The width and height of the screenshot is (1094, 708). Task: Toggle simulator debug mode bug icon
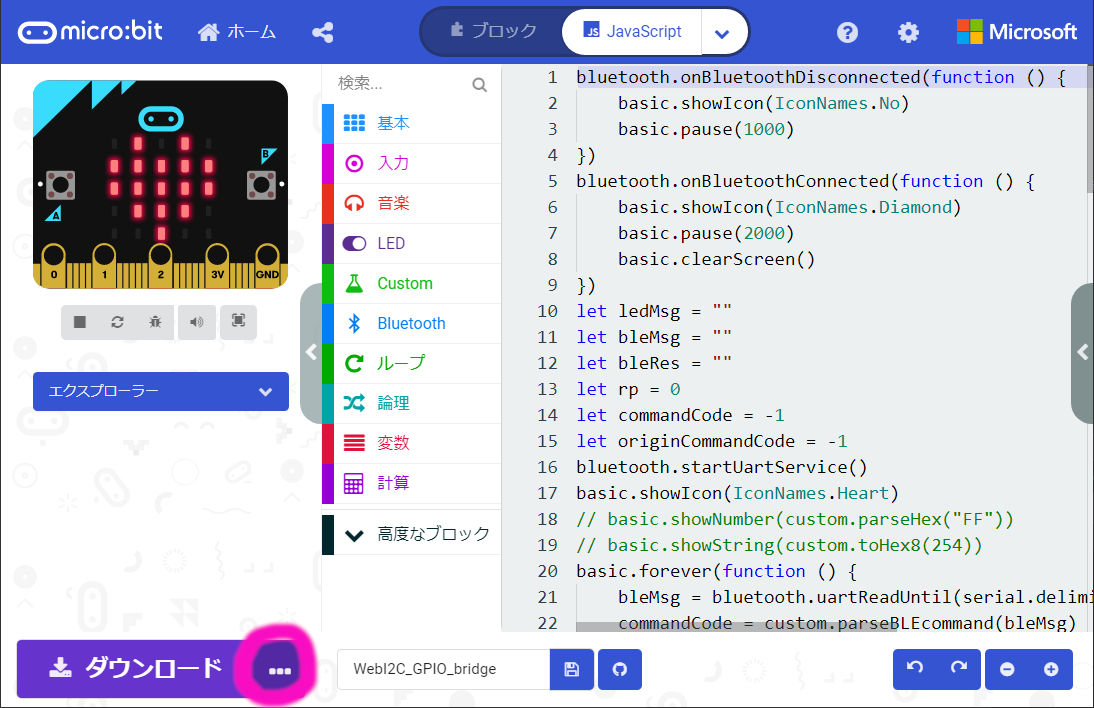156,322
